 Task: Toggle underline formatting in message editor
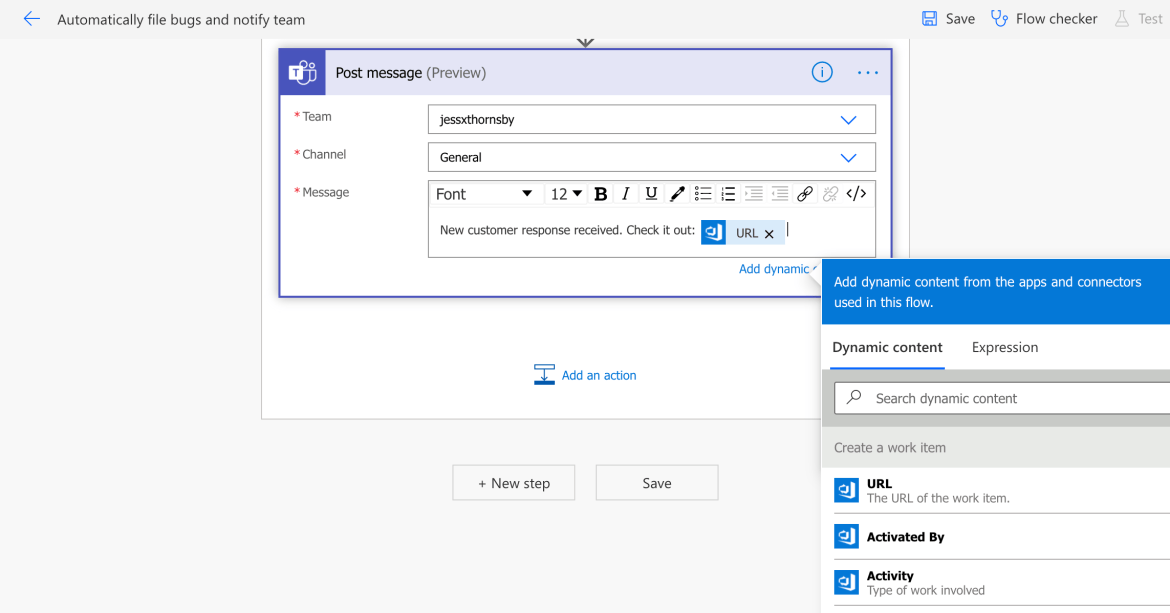651,194
